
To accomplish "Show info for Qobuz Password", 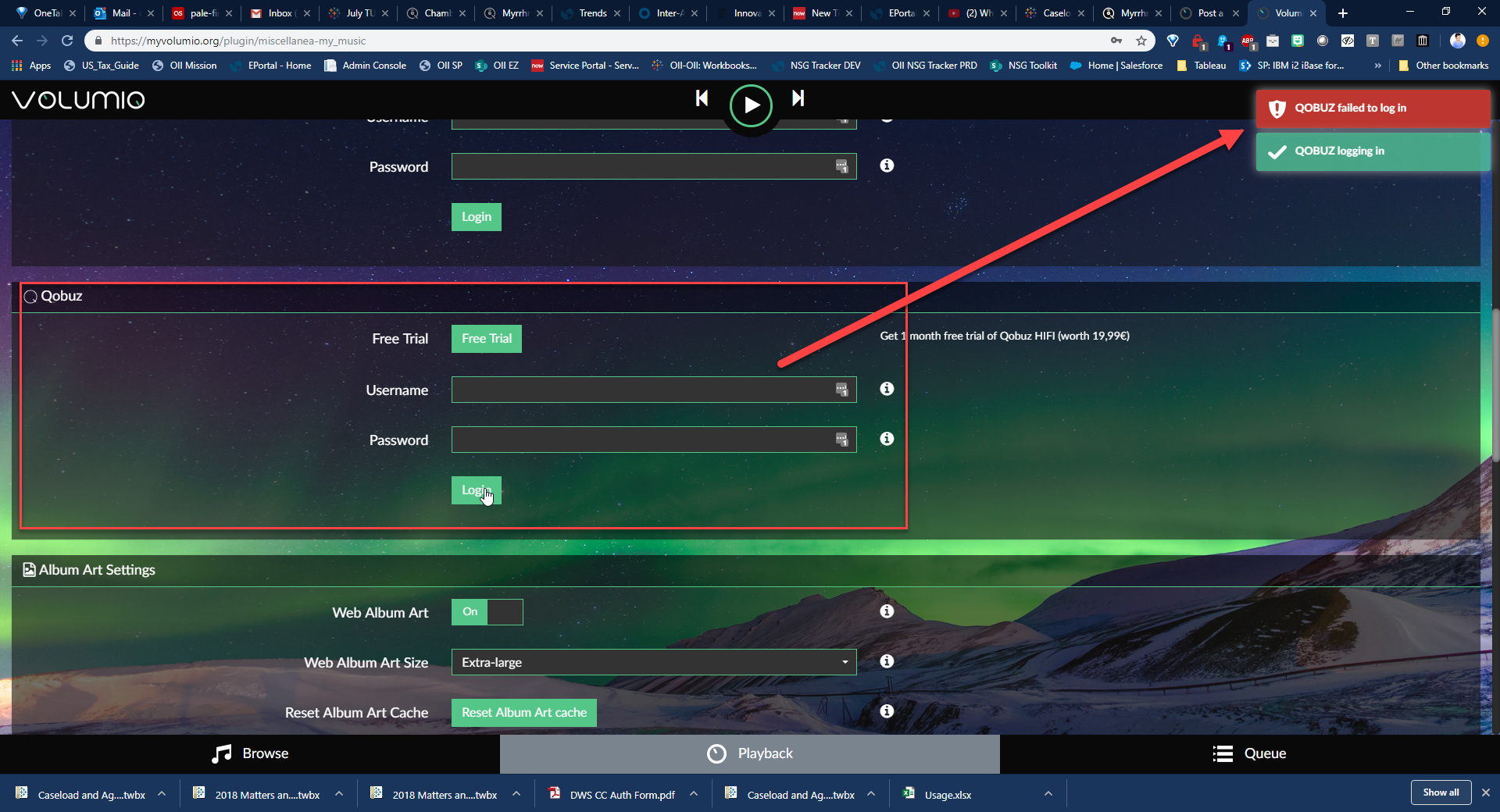I will click(x=887, y=439).
